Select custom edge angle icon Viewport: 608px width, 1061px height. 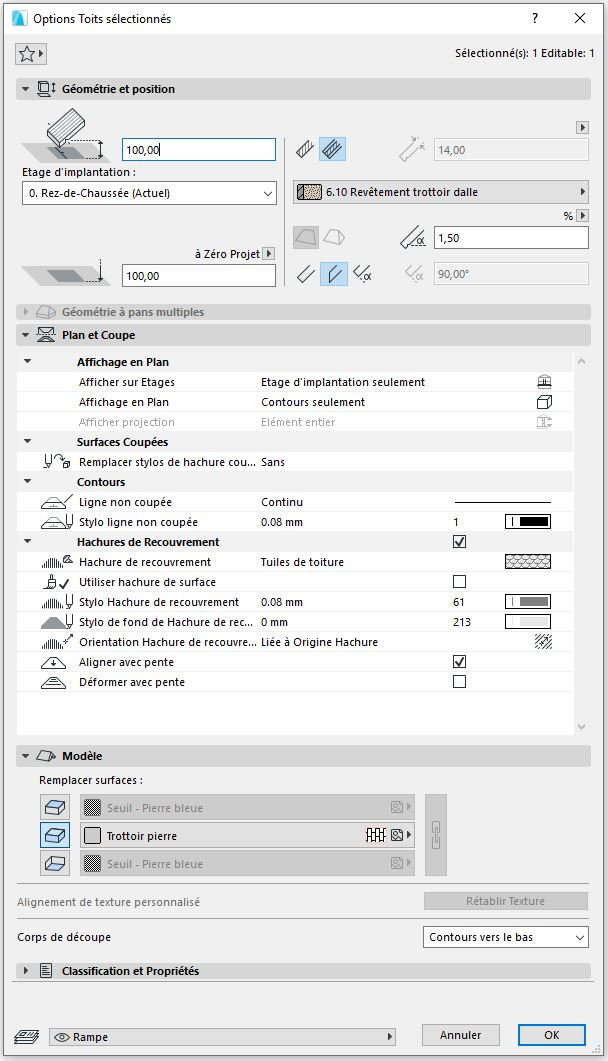coord(362,274)
